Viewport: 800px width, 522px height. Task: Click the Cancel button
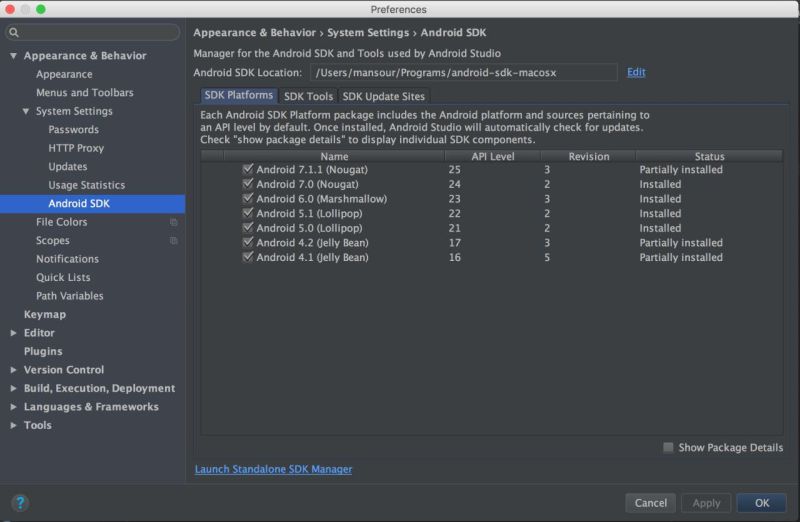click(x=651, y=503)
